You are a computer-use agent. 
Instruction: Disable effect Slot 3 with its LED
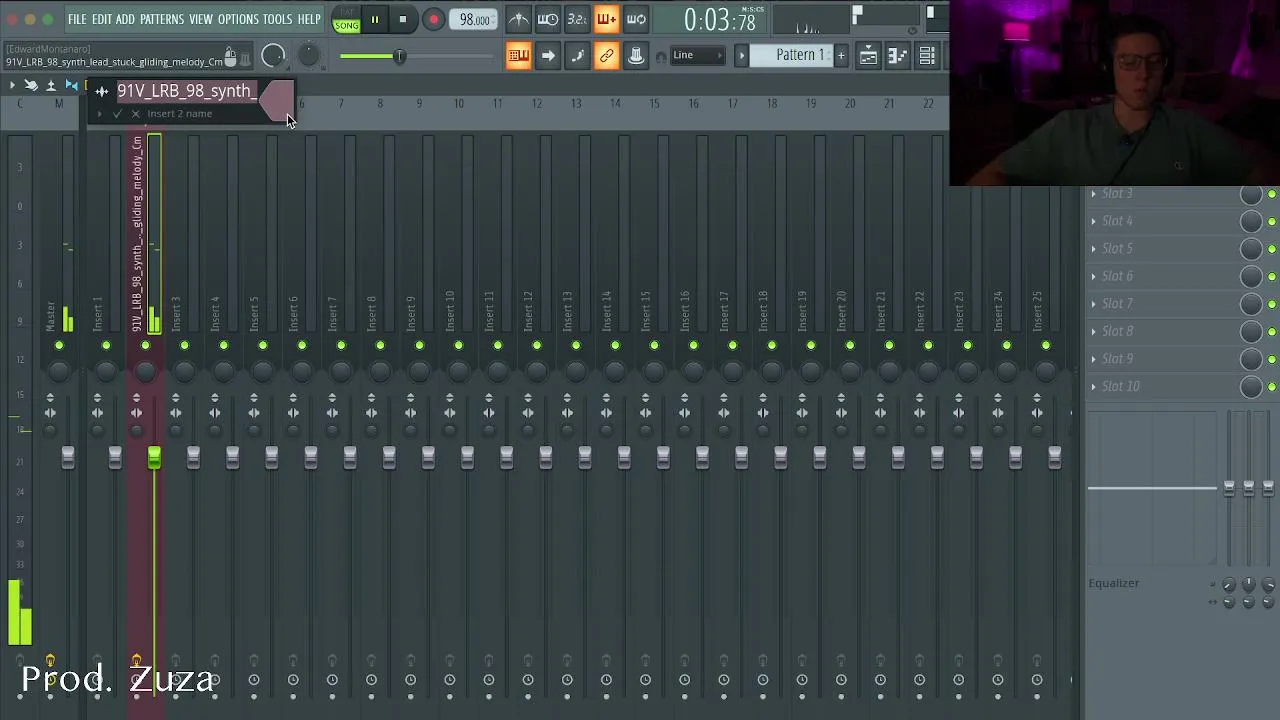point(1272,194)
